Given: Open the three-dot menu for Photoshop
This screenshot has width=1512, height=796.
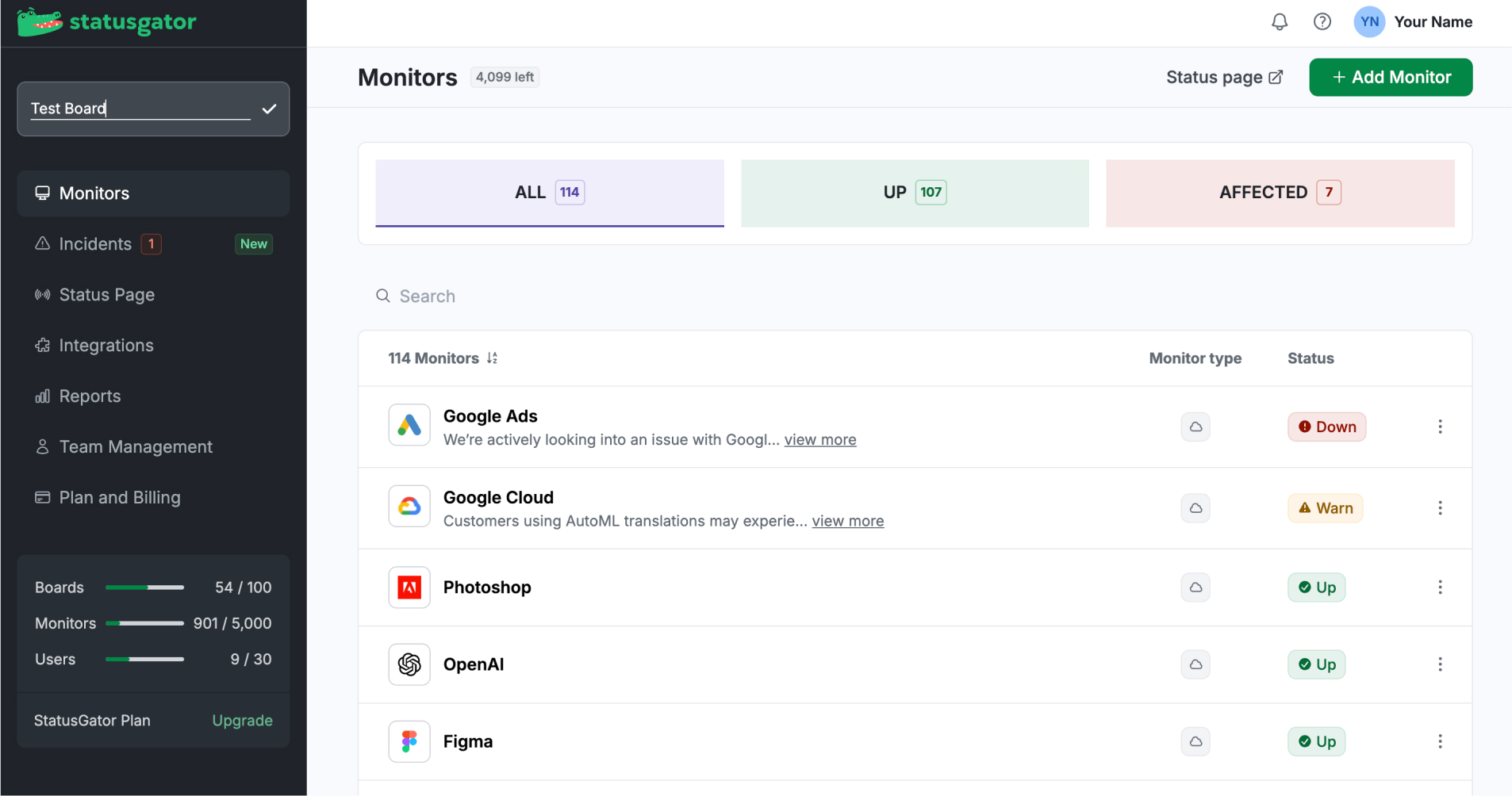Looking at the screenshot, I should point(1440,587).
